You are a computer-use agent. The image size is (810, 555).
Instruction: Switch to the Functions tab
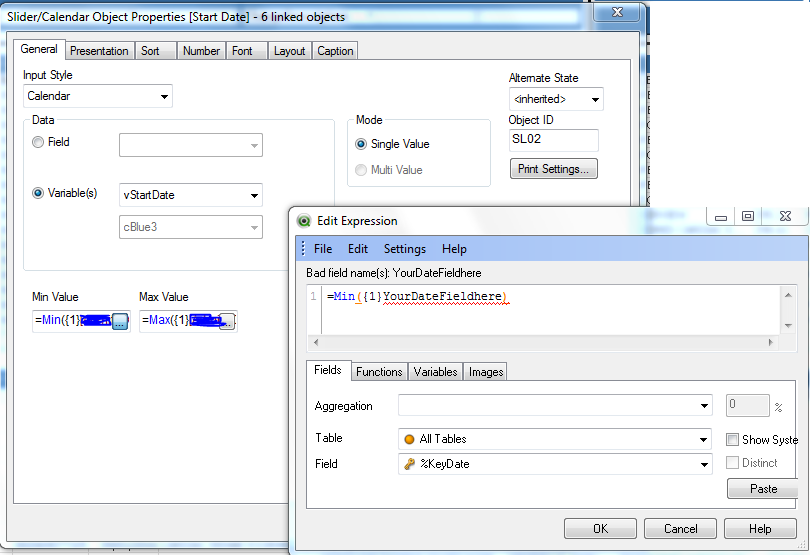[379, 372]
